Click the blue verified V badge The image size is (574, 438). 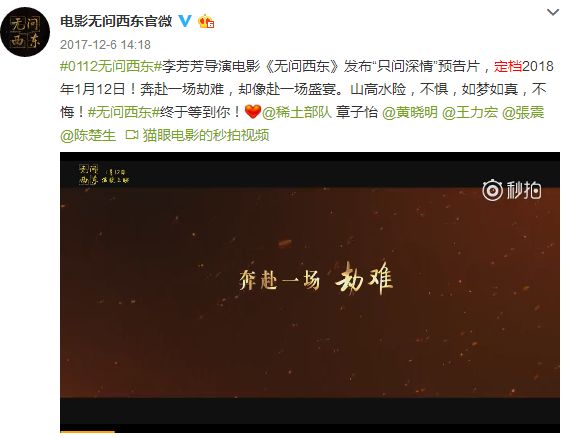(185, 21)
